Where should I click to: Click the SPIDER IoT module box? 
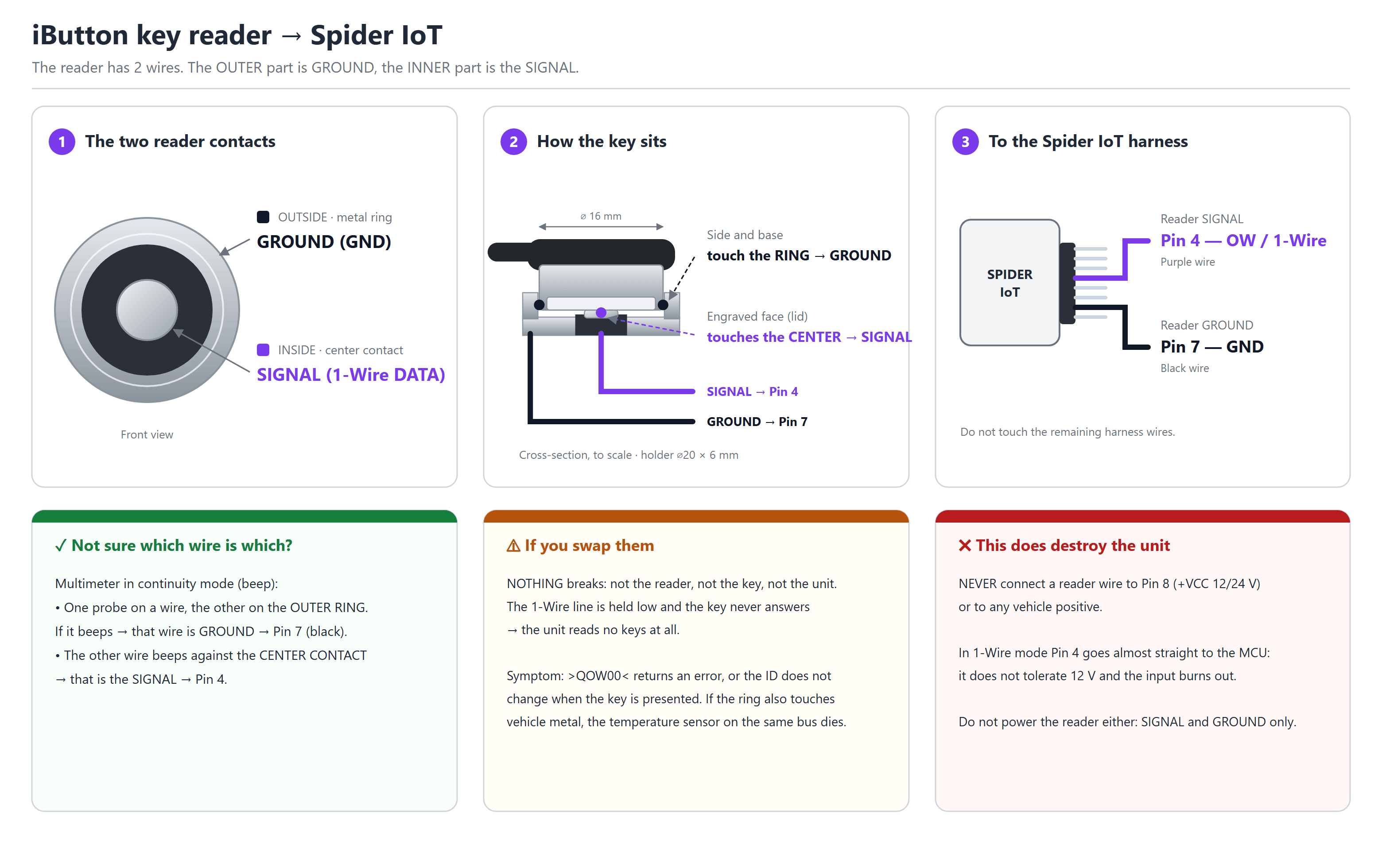pos(1009,283)
